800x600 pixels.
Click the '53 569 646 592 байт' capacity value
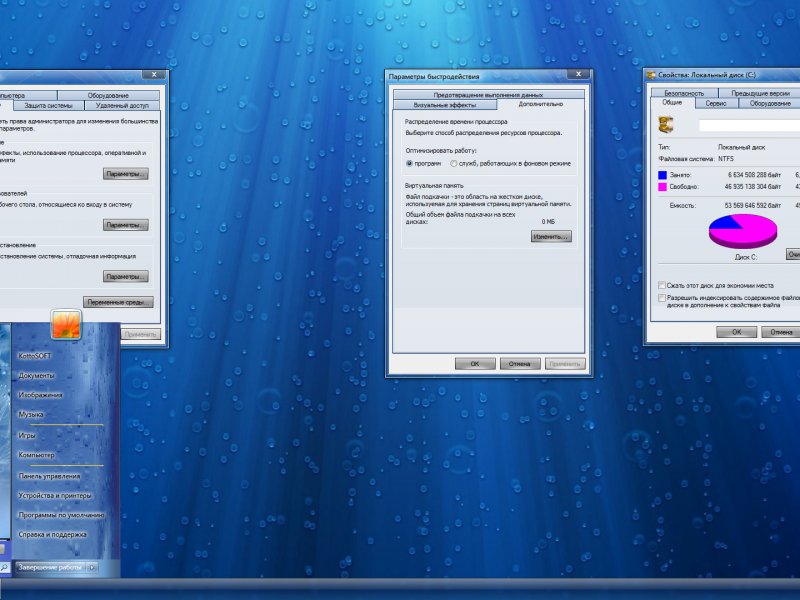coord(753,206)
